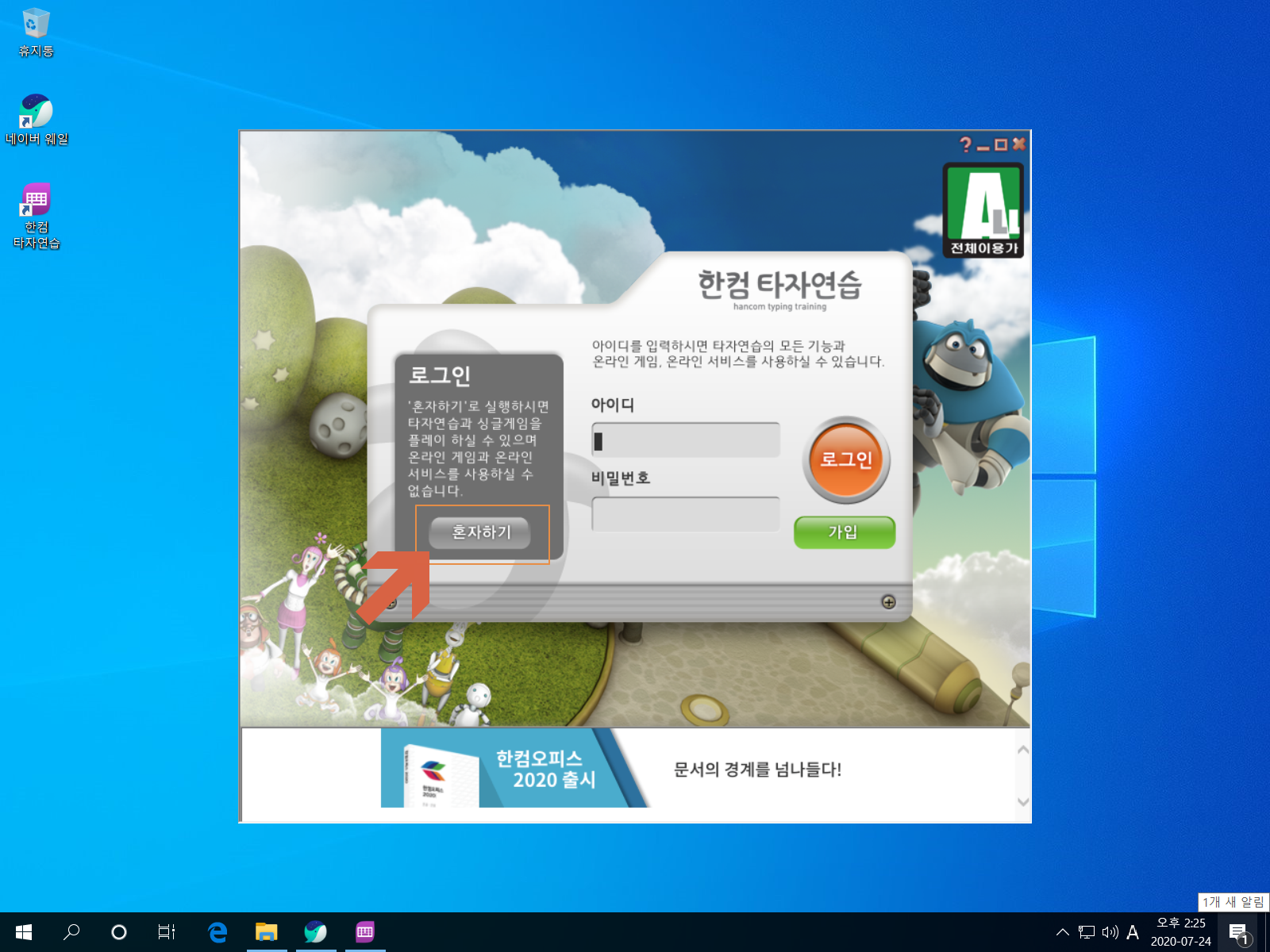This screenshot has width=1270, height=952.
Task: Click the orange 로그인 login button
Action: (846, 459)
